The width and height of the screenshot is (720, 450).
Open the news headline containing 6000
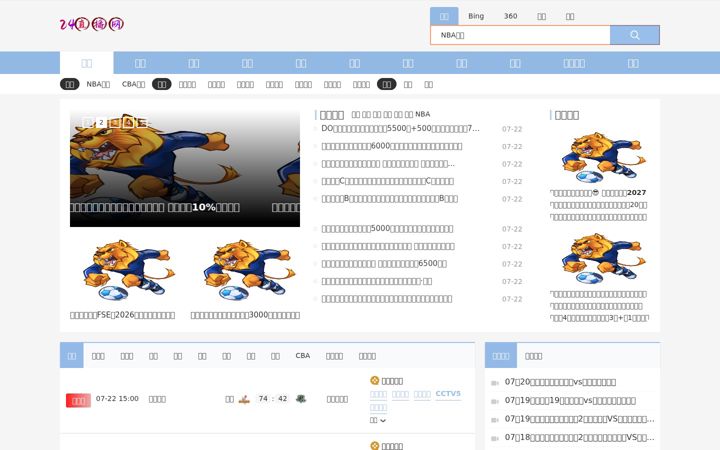tap(392, 146)
